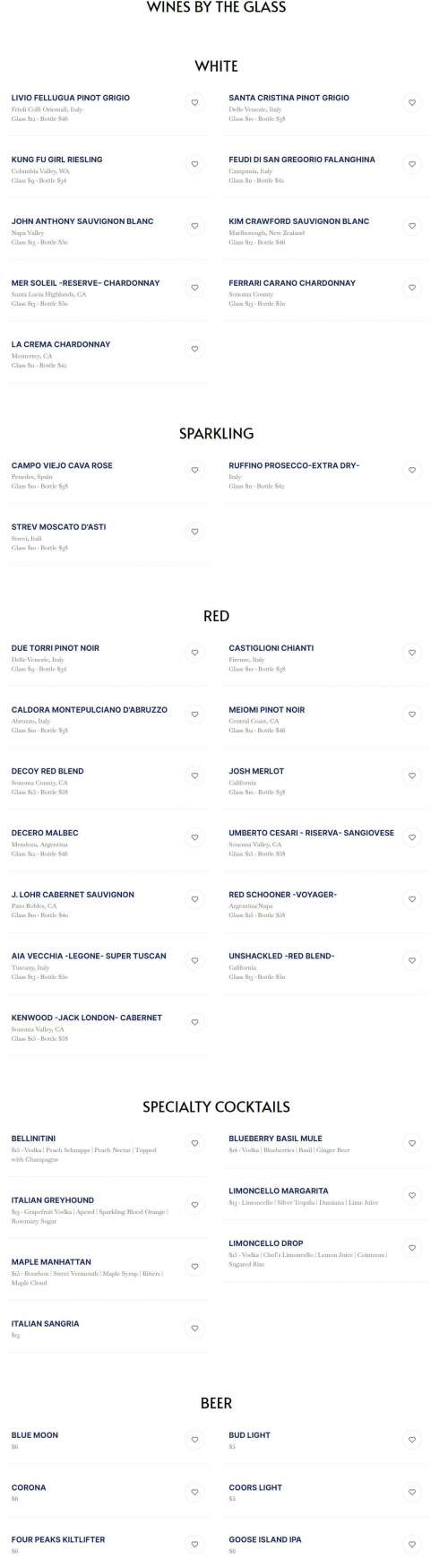Click heart next to Blueberry Basil Mule
The width and height of the screenshot is (448, 1568).
point(412,1144)
